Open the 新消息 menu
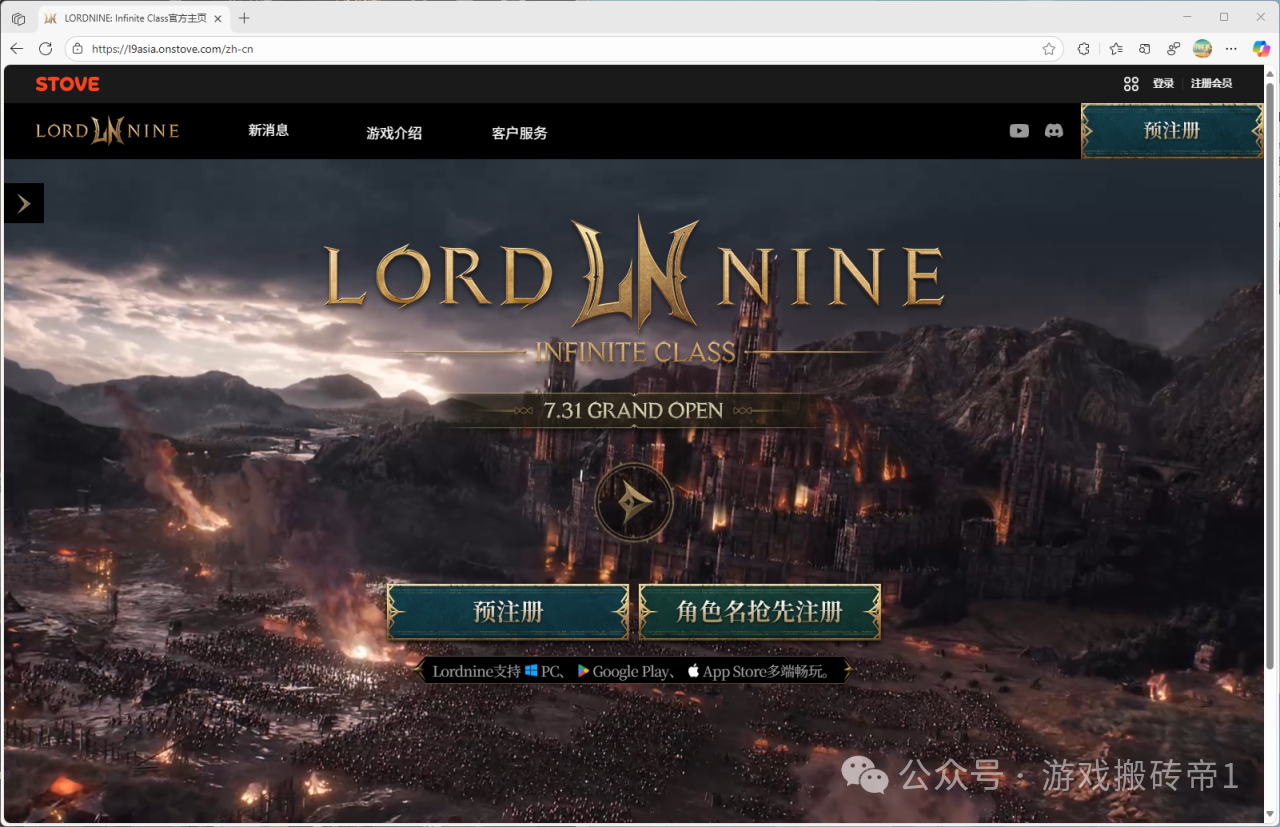This screenshot has height=827, width=1280. (268, 131)
